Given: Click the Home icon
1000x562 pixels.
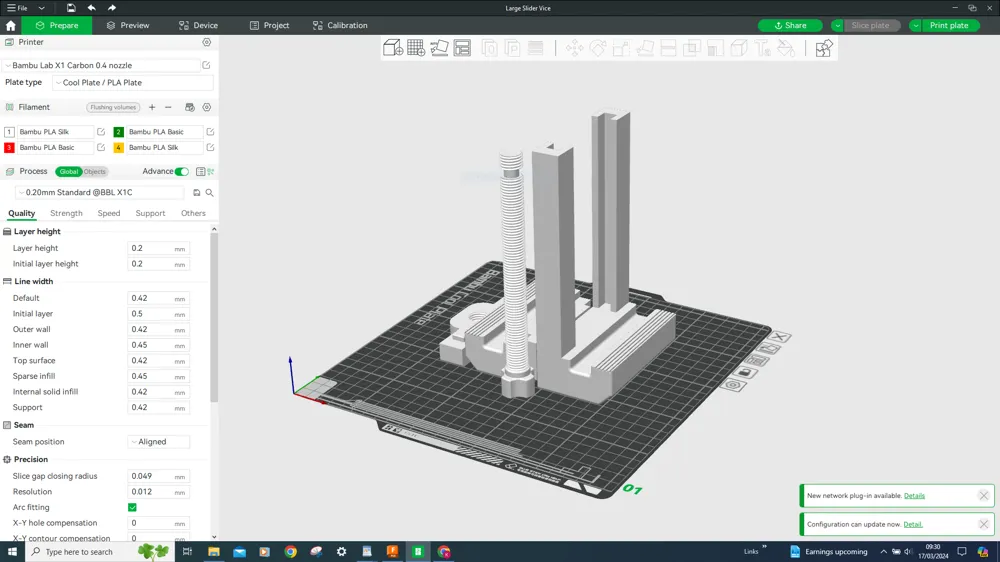Looking at the screenshot, I should [x=11, y=25].
